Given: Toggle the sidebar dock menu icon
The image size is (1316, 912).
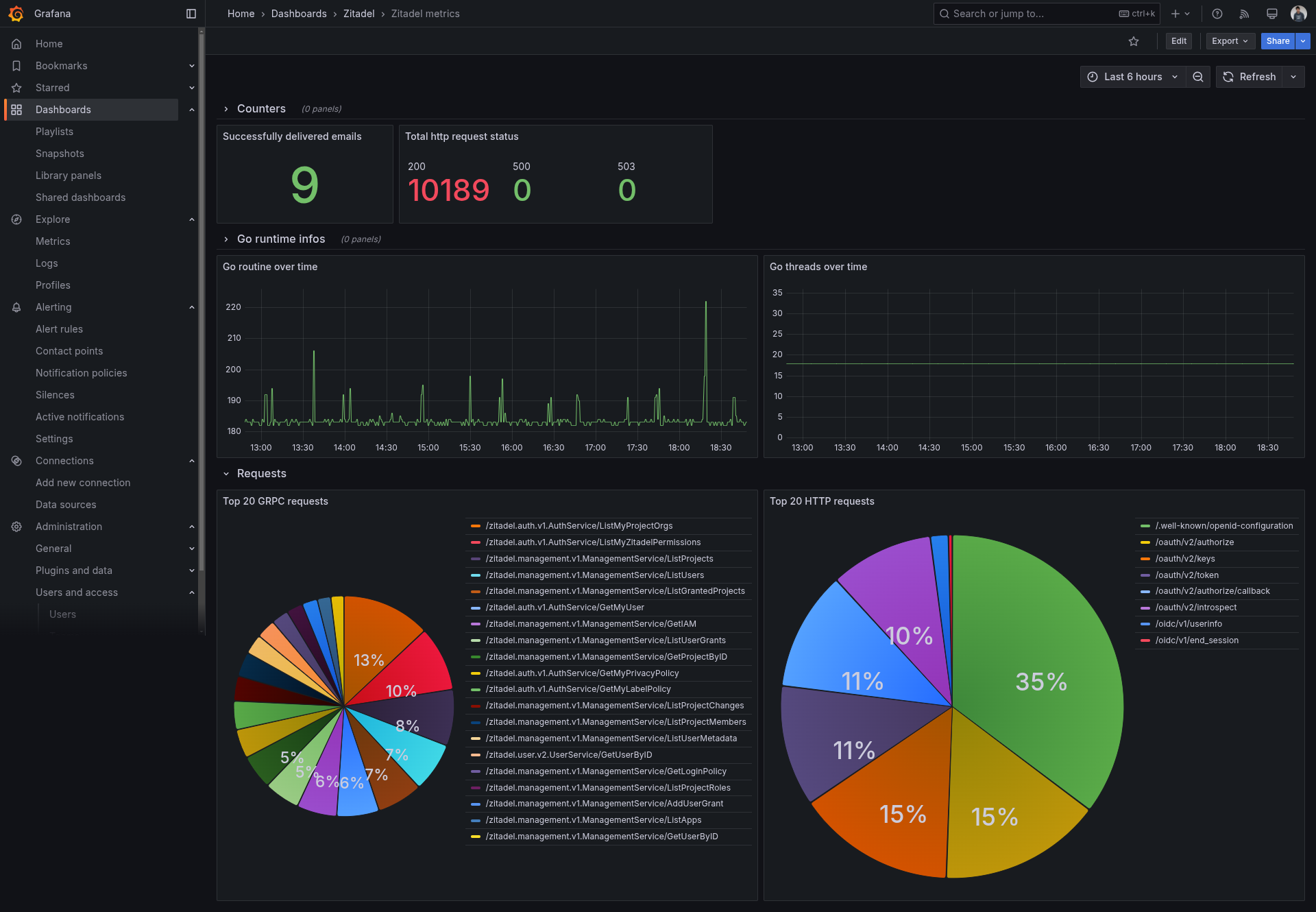Looking at the screenshot, I should point(191,14).
